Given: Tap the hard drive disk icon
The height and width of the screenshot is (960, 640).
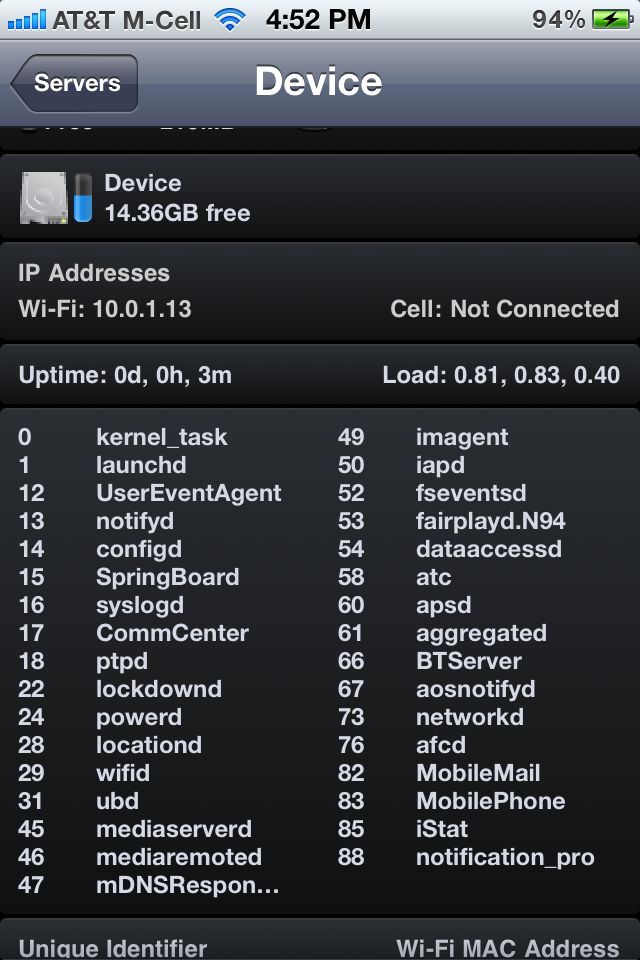Looking at the screenshot, I should [43, 198].
